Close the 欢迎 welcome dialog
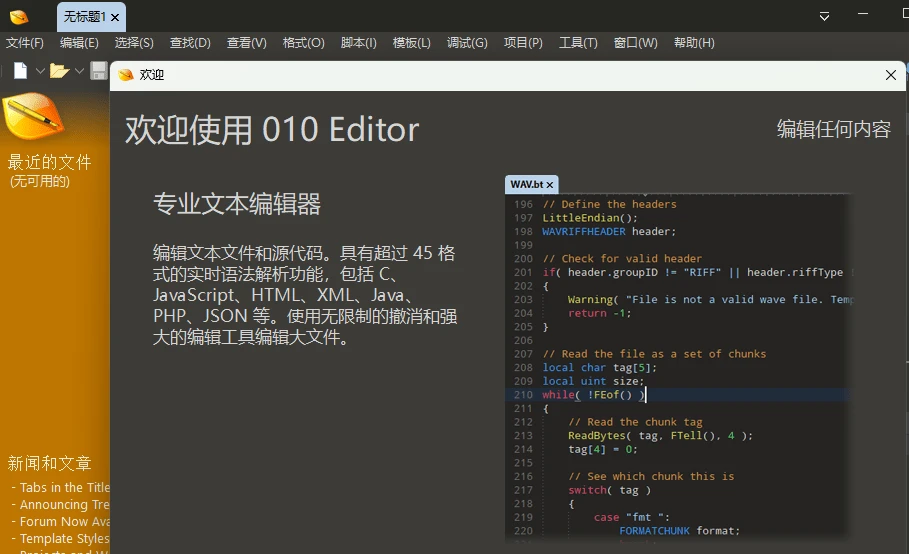909x554 pixels. pyautogui.click(x=891, y=75)
